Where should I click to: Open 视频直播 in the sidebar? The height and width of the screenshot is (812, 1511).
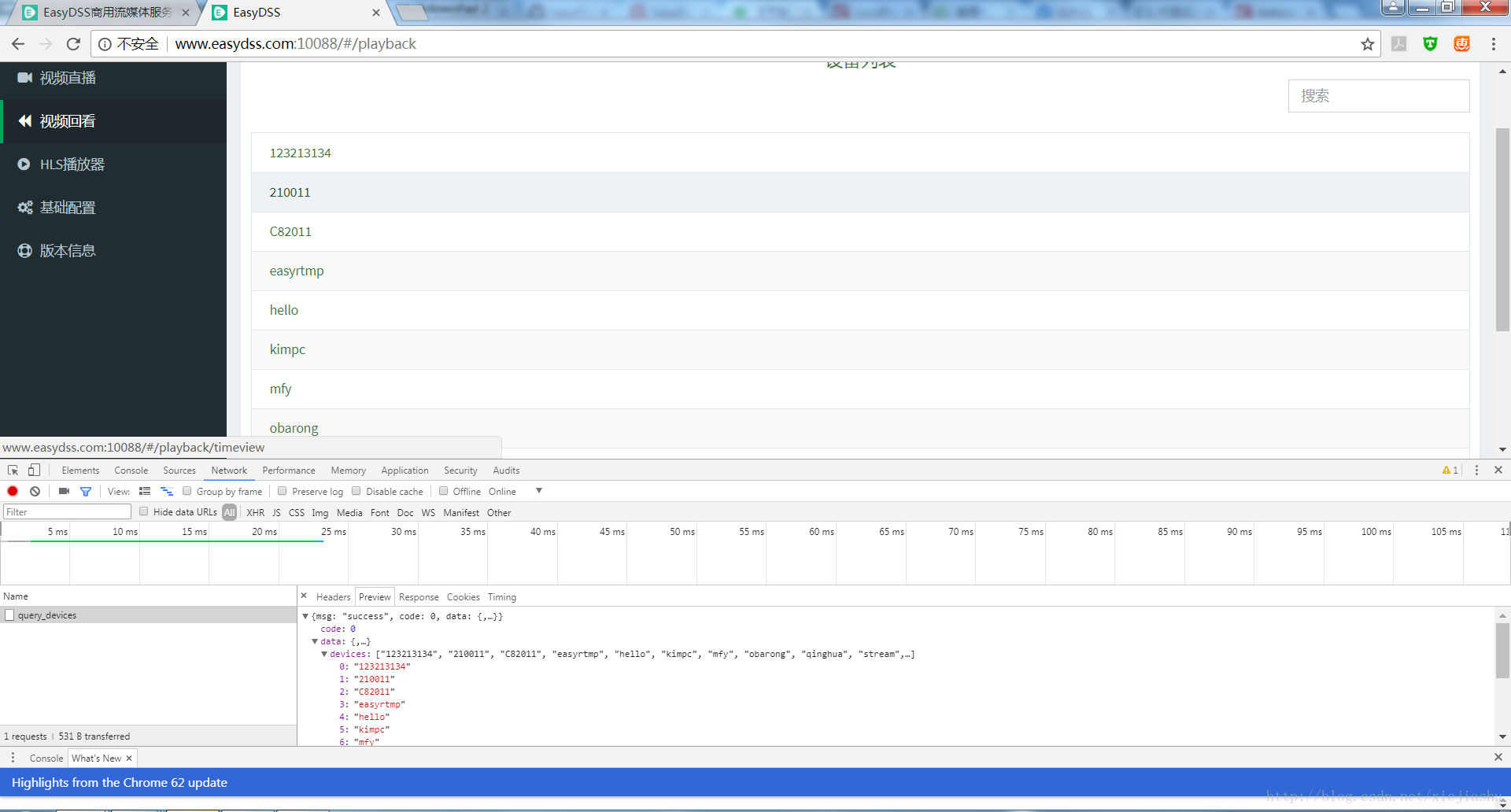tap(113, 78)
